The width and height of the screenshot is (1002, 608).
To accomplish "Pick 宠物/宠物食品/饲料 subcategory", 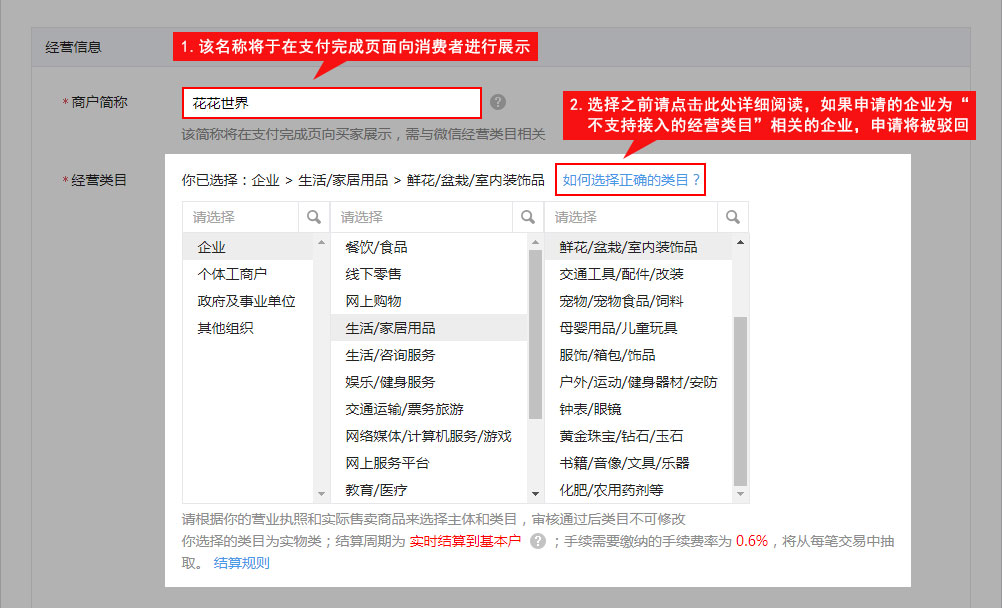I will tap(621, 301).
